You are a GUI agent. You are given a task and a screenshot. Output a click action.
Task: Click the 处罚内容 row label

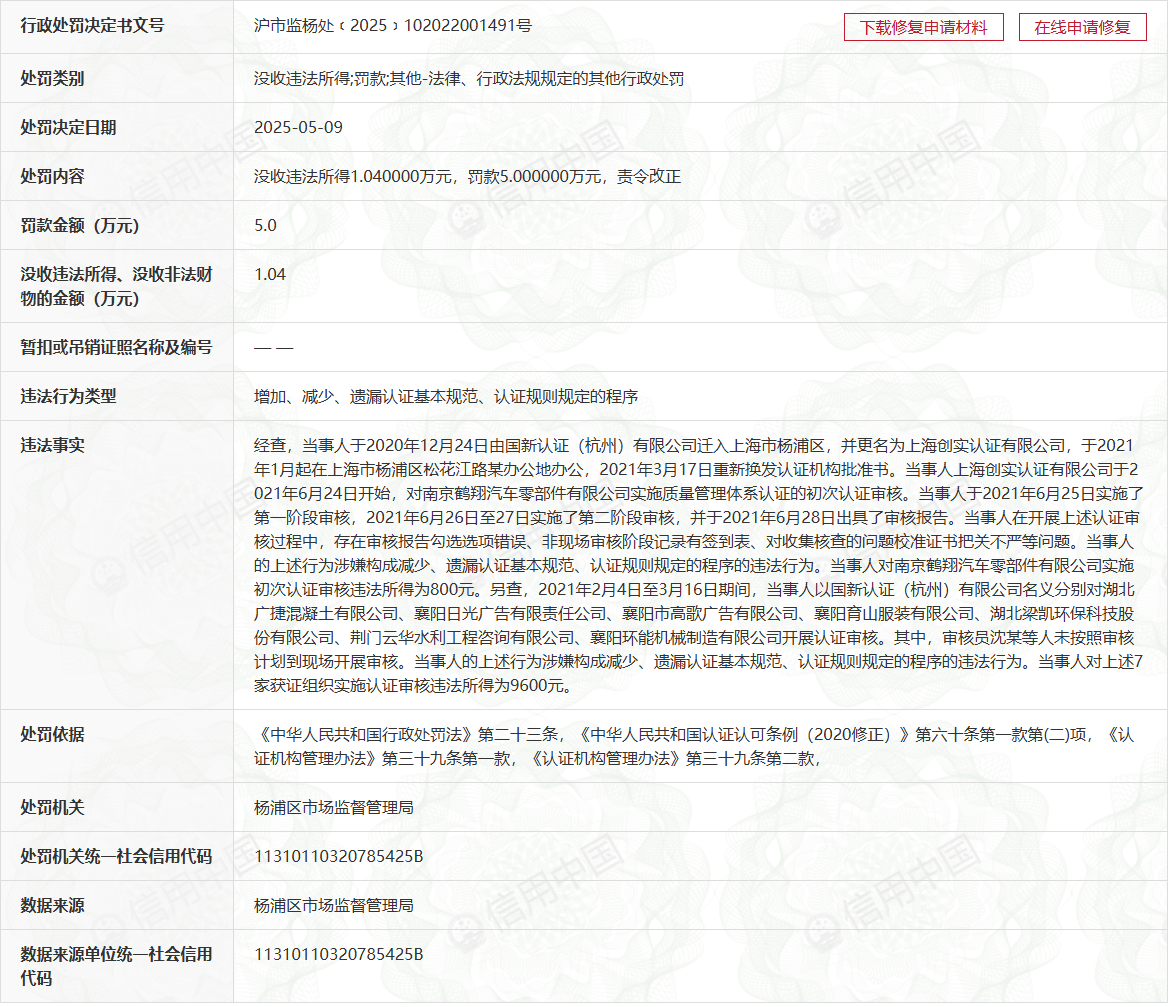click(52, 176)
